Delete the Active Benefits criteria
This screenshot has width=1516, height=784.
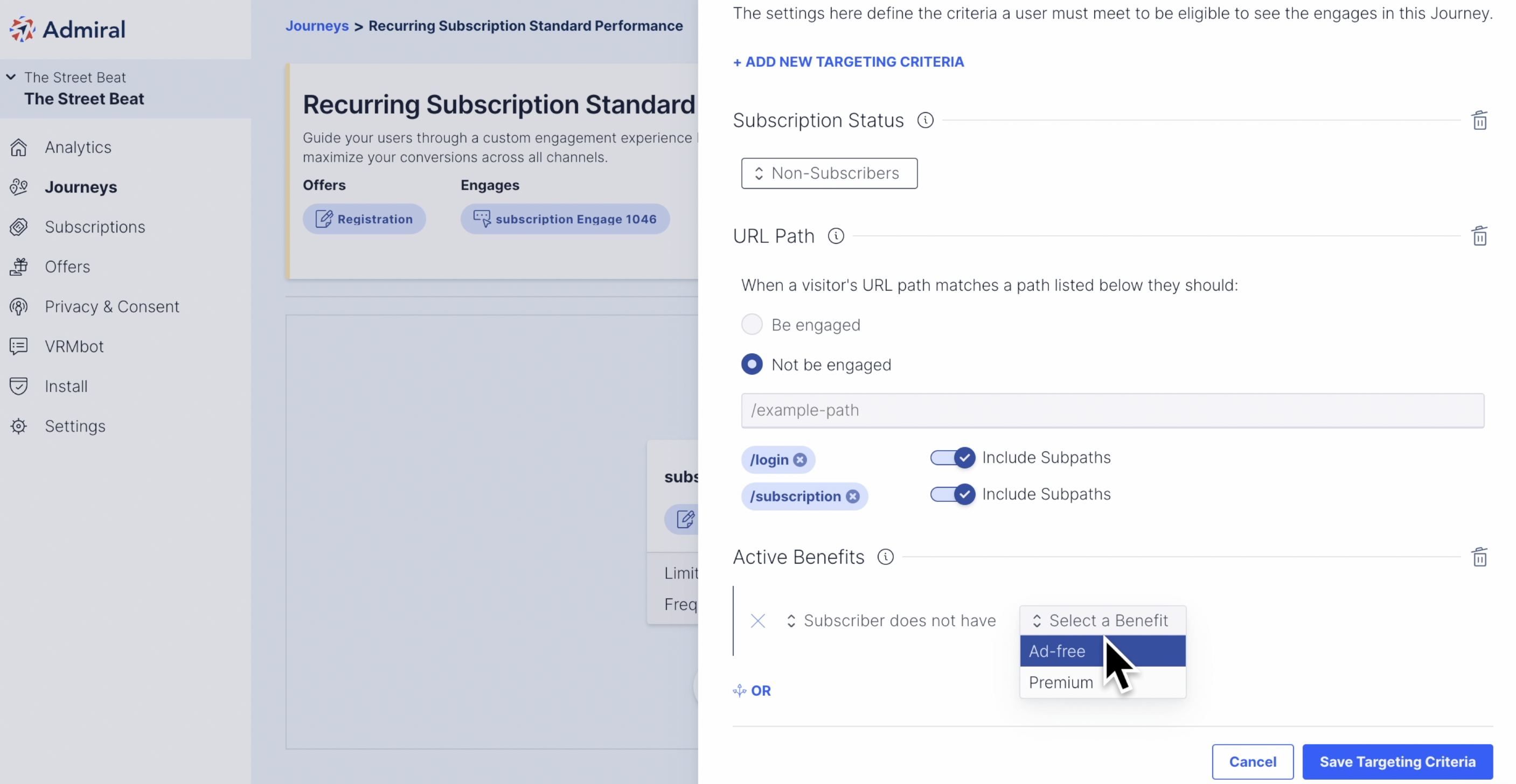[1479, 556]
